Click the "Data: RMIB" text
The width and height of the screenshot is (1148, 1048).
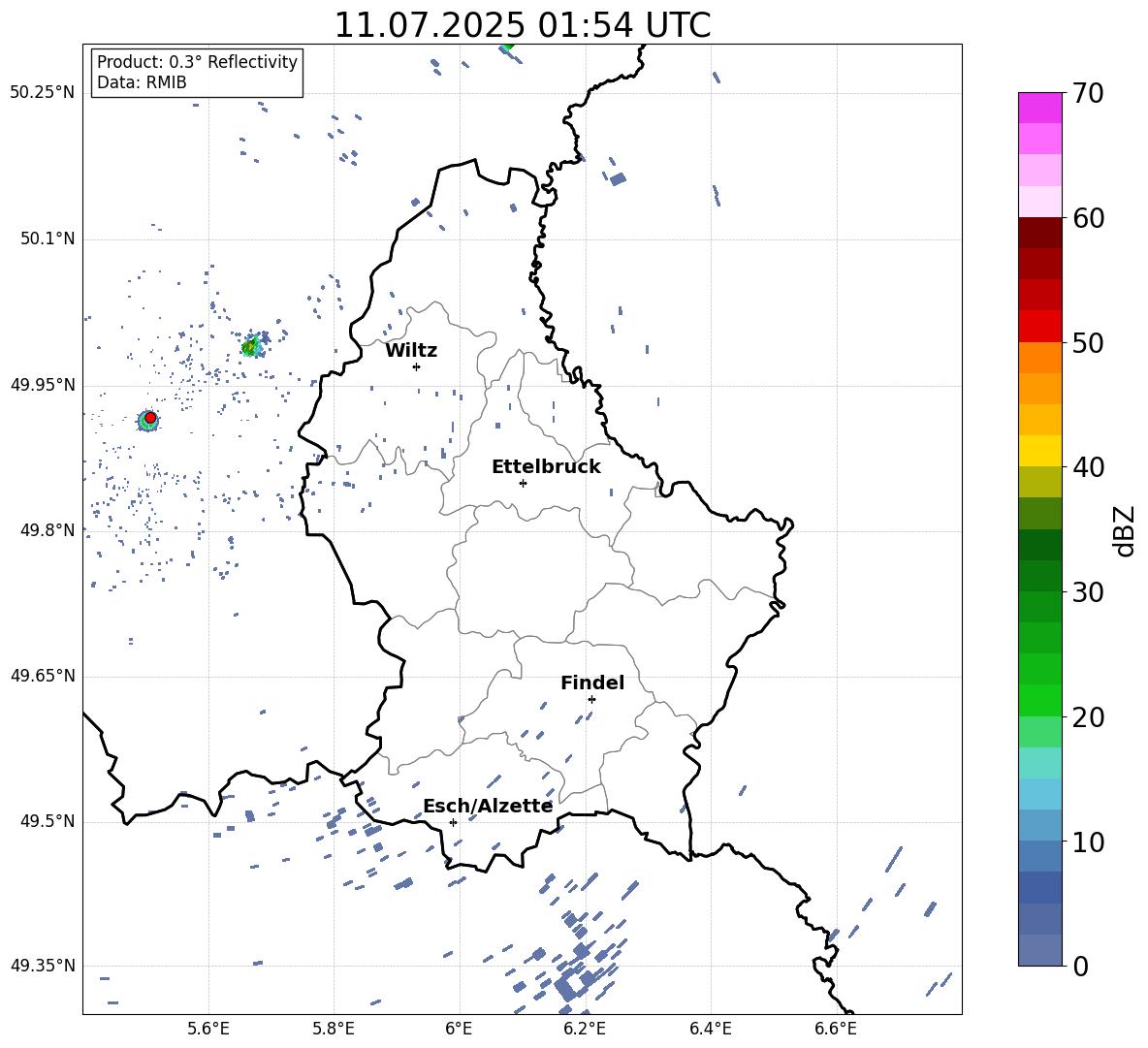point(142,82)
